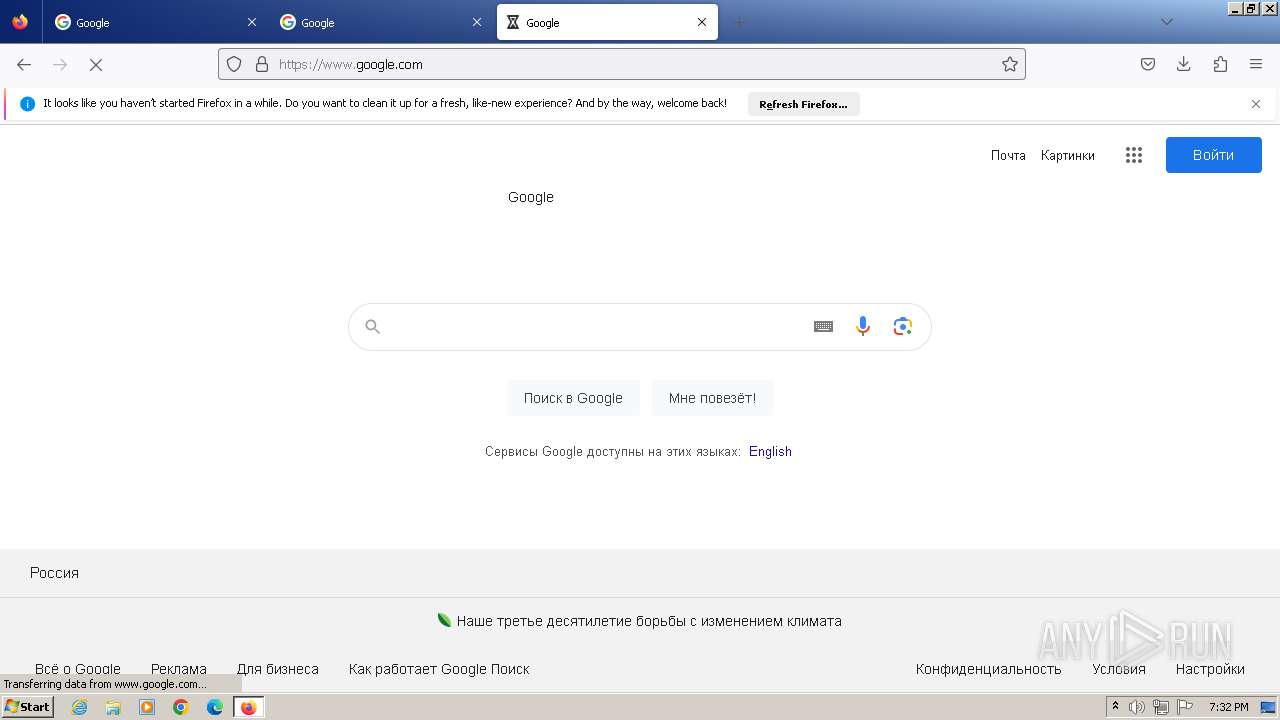Open the Реклама footer link
Image resolution: width=1280 pixels, height=720 pixels.
[x=179, y=669]
